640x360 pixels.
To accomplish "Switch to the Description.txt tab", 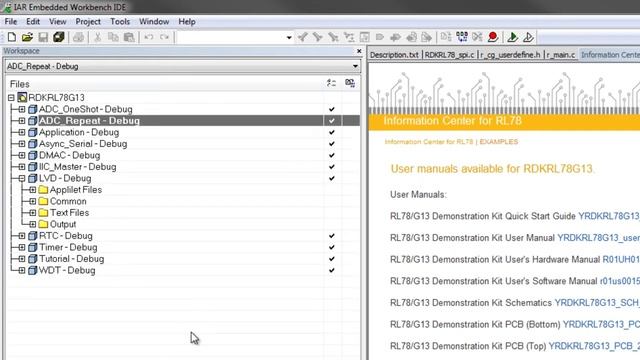I will pos(394,55).
